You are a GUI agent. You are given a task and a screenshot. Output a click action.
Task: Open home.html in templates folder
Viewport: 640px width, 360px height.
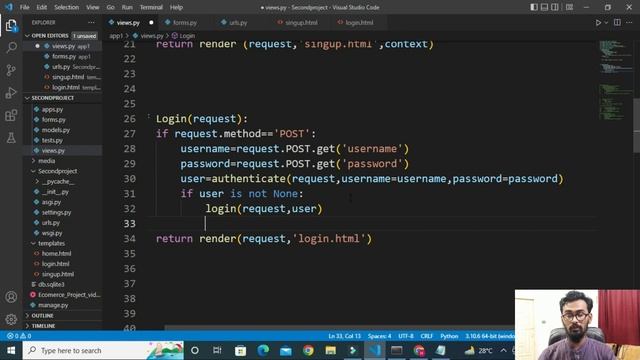pyautogui.click(x=56, y=253)
